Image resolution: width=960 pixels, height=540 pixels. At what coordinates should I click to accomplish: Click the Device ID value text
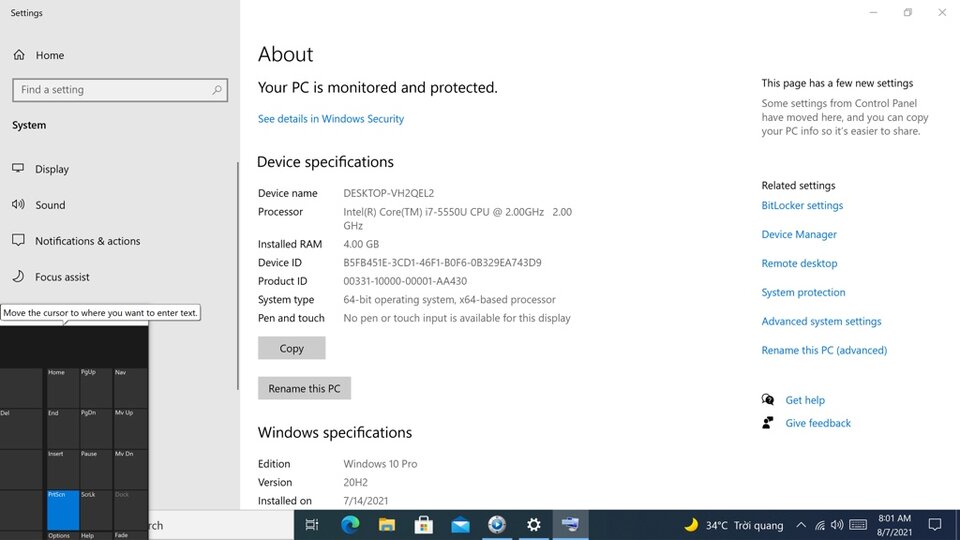442,263
